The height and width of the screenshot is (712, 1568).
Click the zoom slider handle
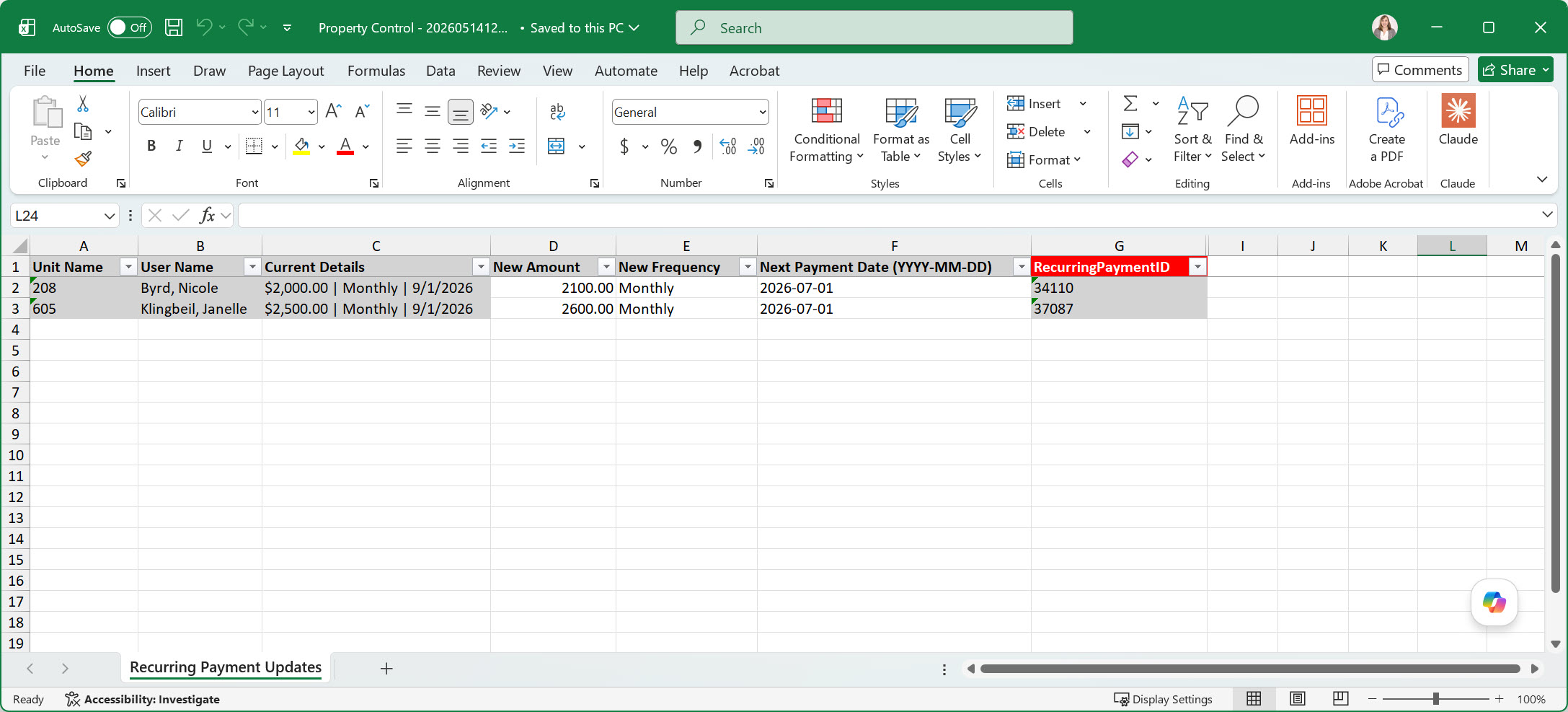(1436, 699)
